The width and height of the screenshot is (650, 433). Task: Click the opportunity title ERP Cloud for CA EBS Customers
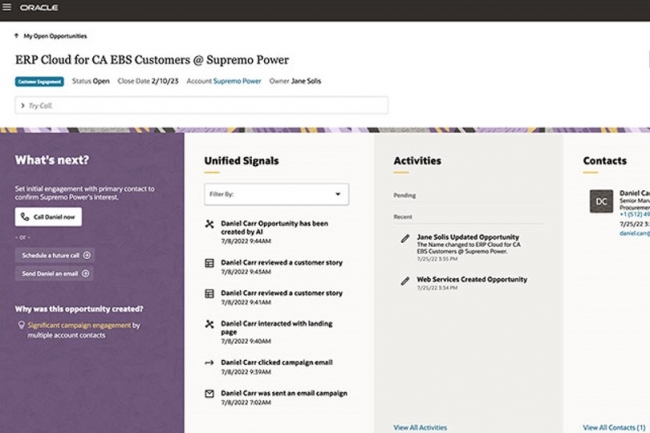[x=152, y=60]
